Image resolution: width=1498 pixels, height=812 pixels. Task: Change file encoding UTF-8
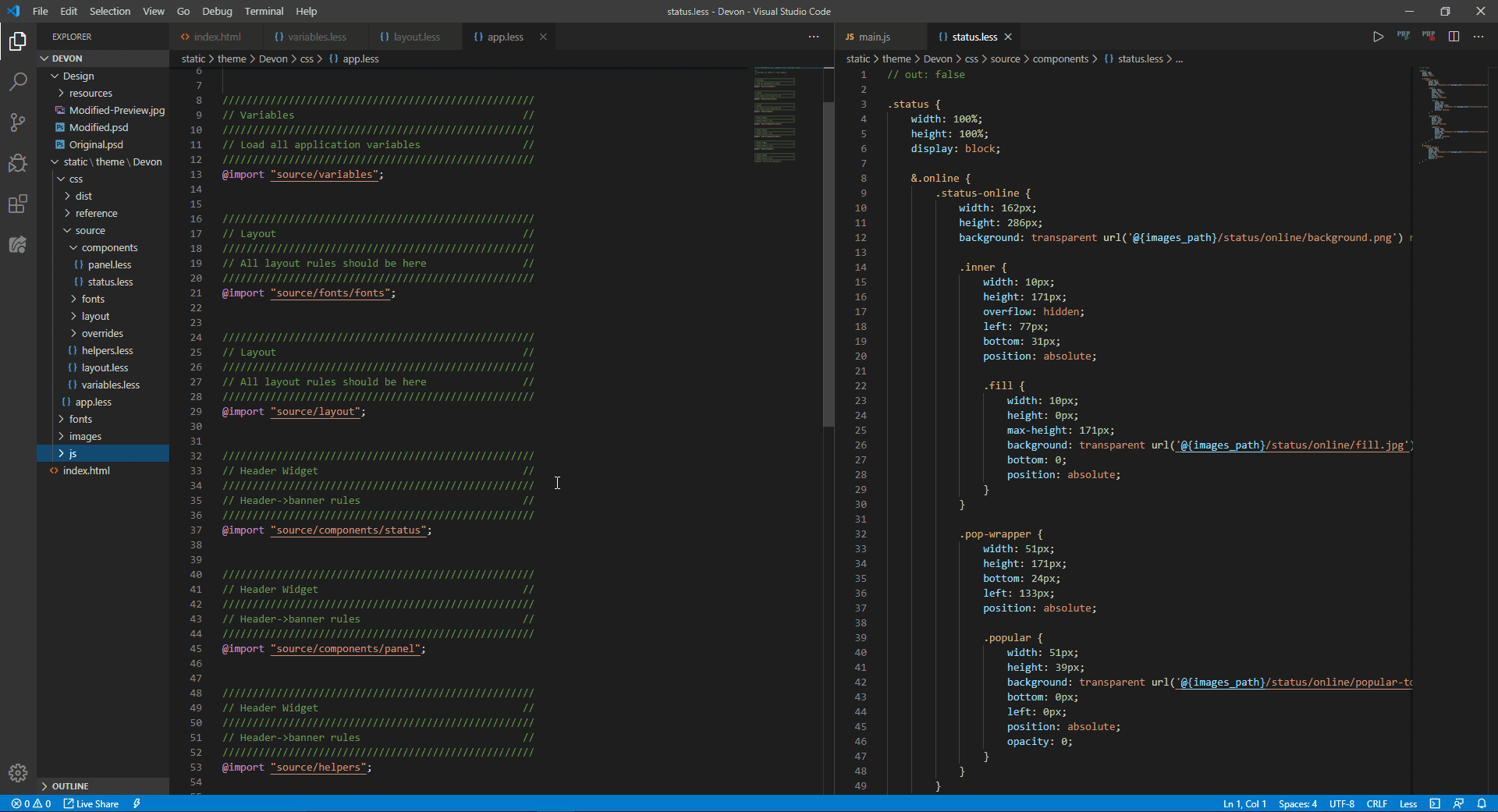click(1342, 803)
